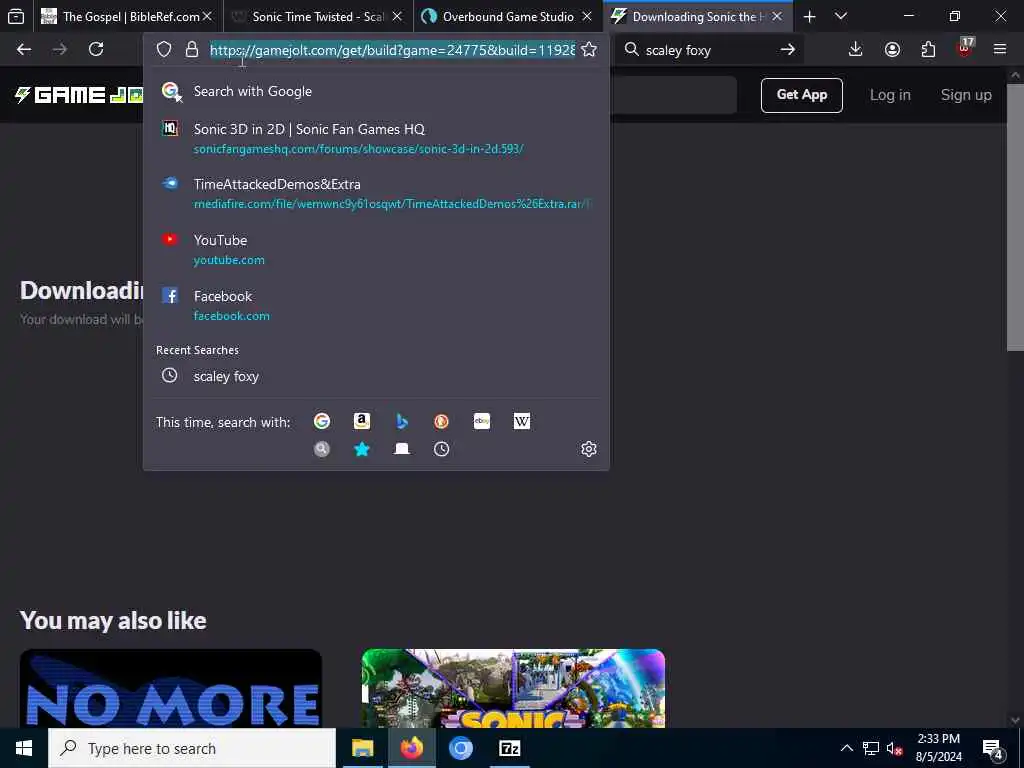Search this time with Wikipedia icon

522,421
